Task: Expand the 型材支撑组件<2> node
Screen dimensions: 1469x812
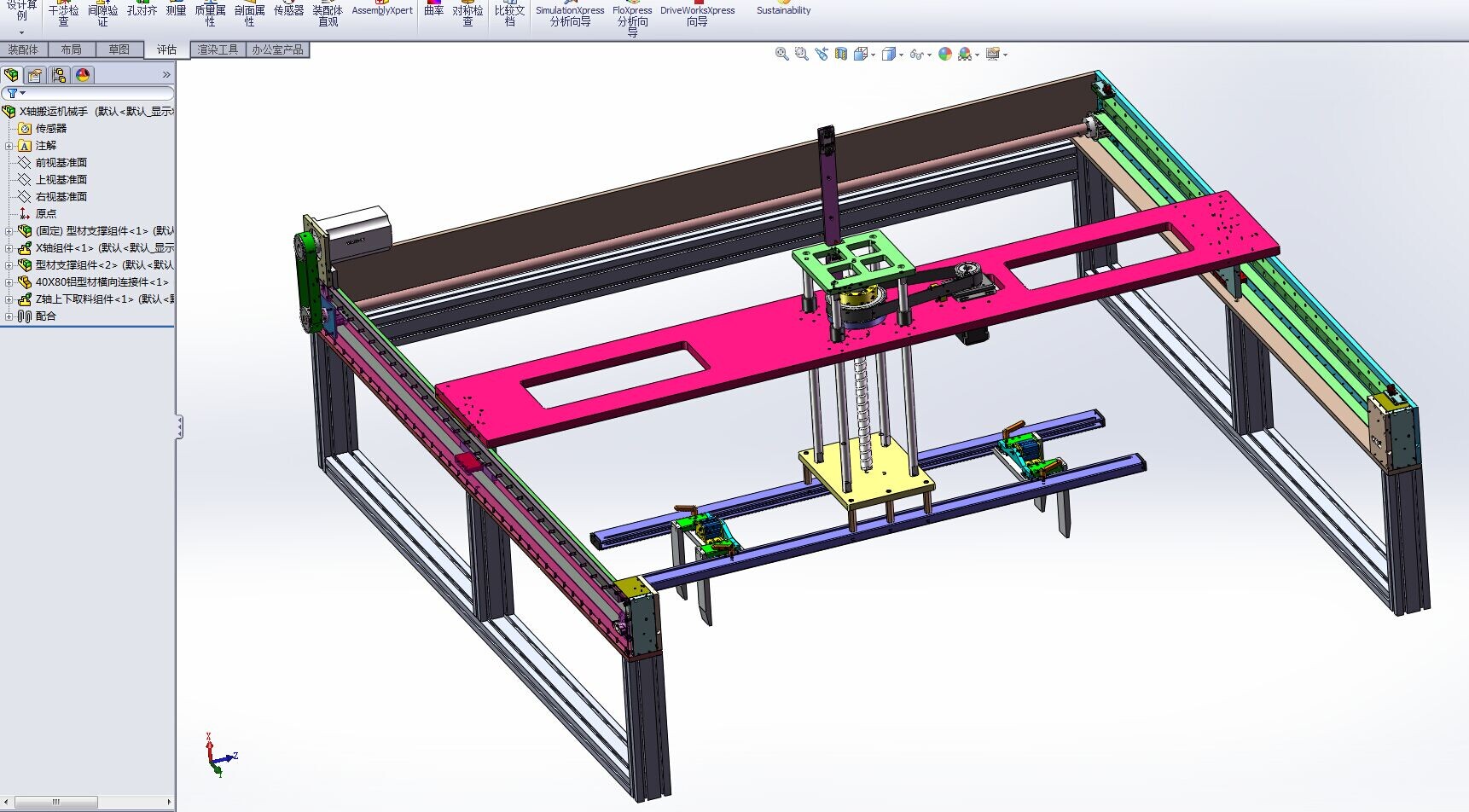Action: click(9, 265)
